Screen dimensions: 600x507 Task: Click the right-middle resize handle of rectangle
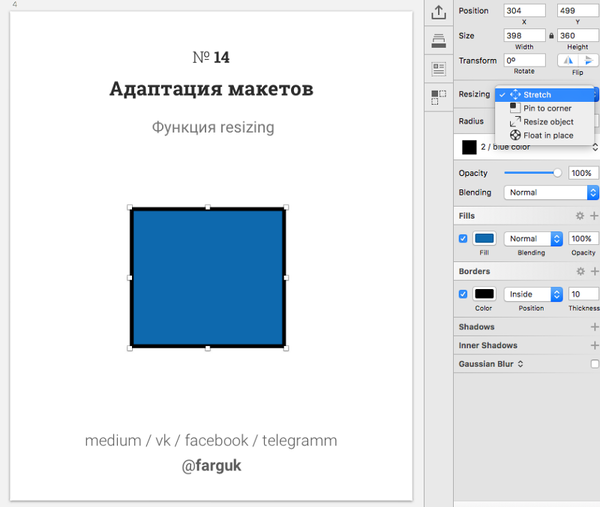coord(286,278)
